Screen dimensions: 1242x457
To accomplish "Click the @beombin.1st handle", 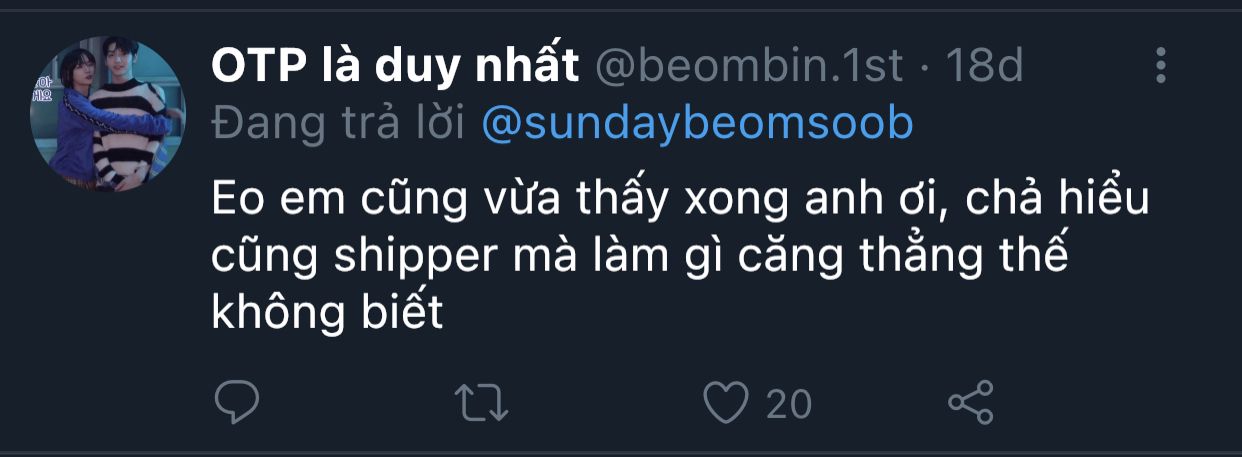I will [750, 66].
